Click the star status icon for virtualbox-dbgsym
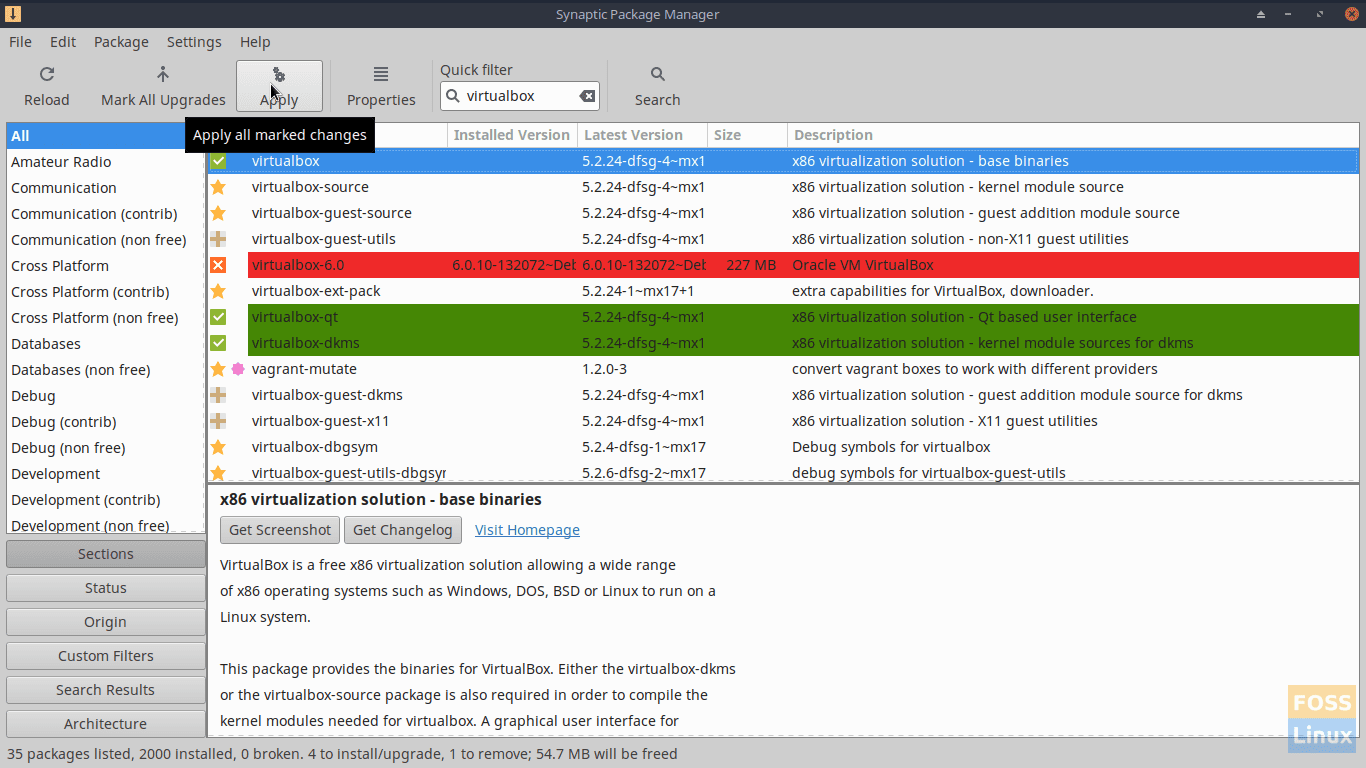This screenshot has height=768, width=1366. [218, 447]
